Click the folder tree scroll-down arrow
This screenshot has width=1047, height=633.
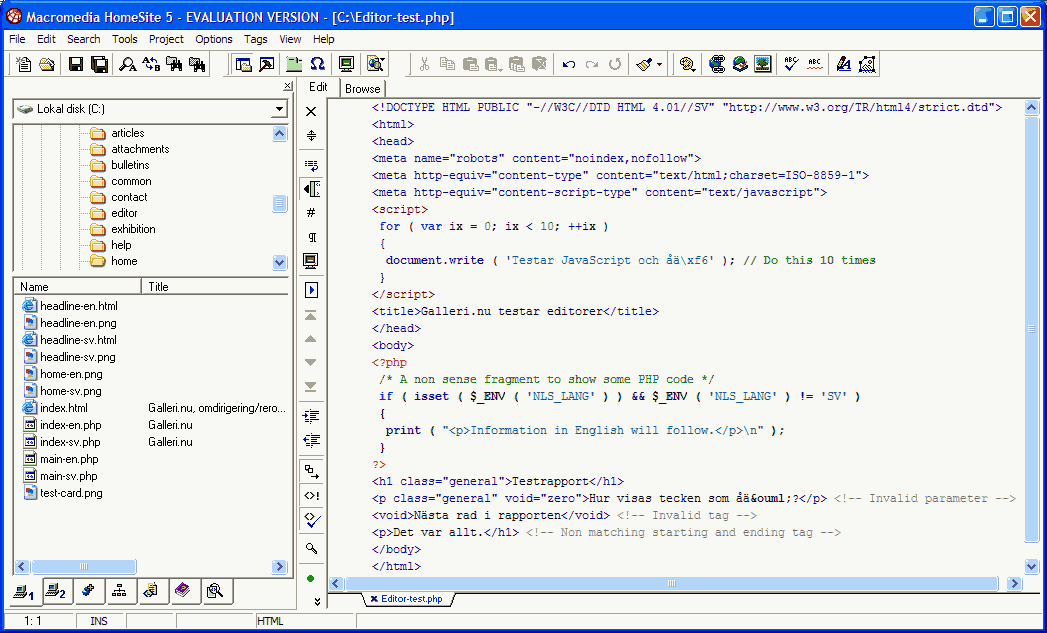point(280,262)
